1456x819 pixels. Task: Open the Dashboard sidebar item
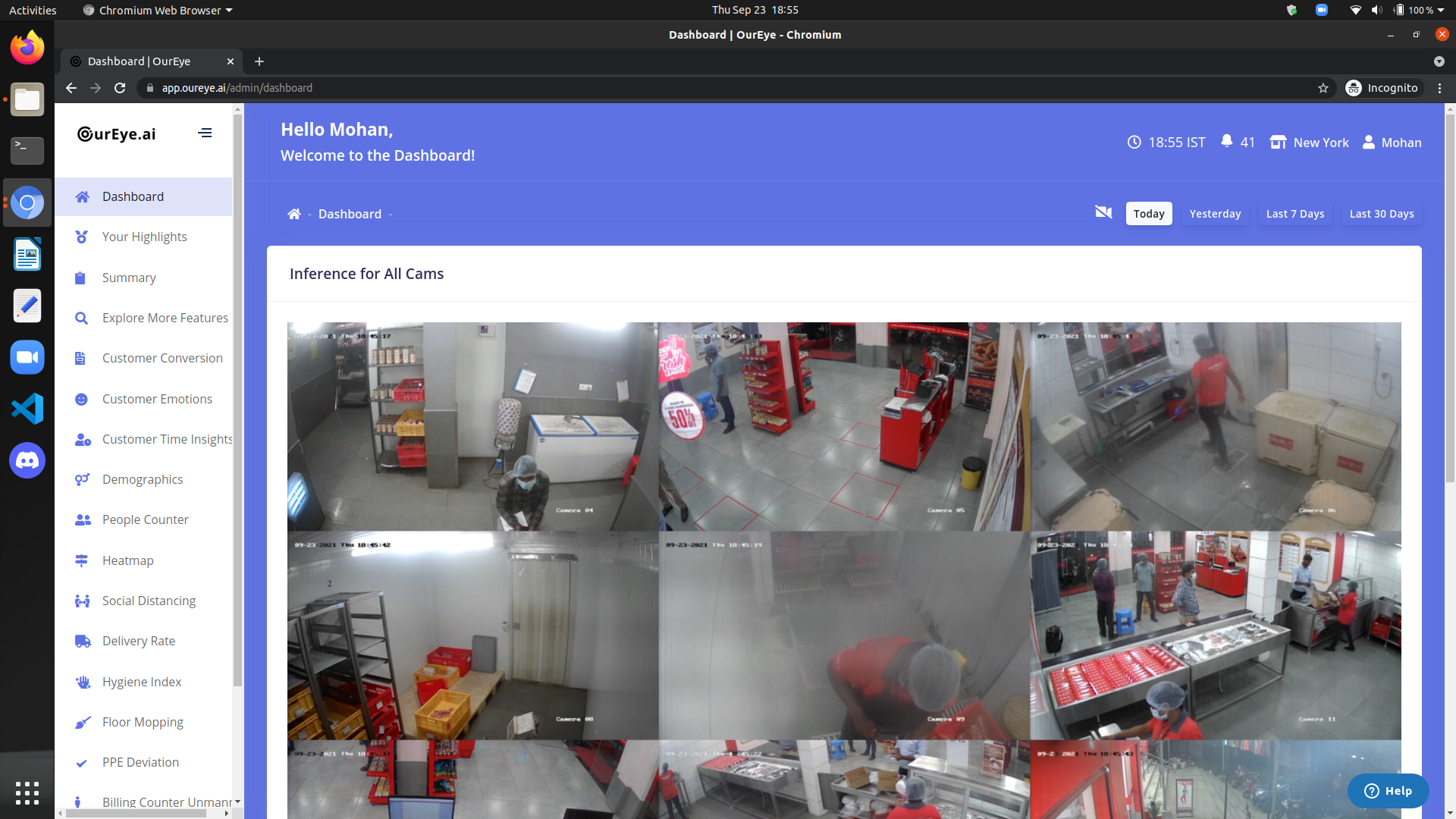143,196
